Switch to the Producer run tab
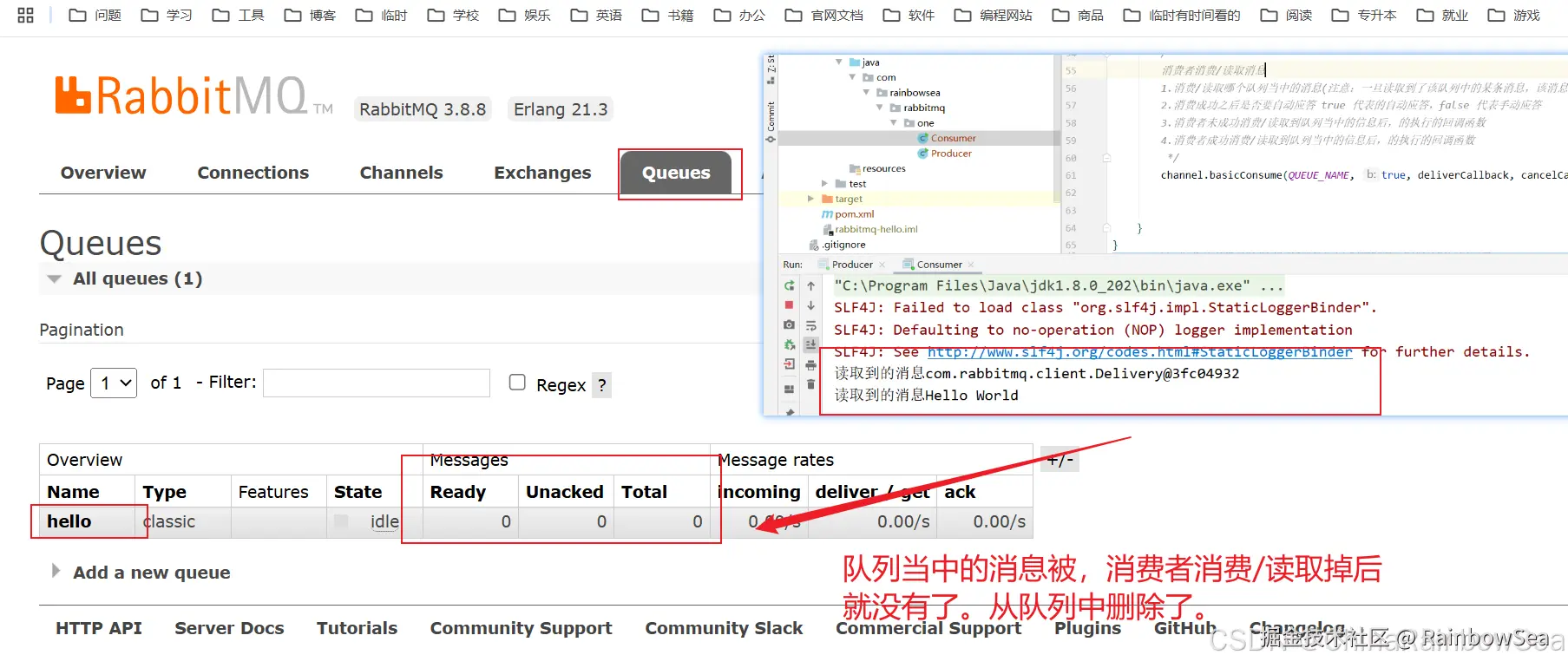1568x668 pixels. (851, 265)
